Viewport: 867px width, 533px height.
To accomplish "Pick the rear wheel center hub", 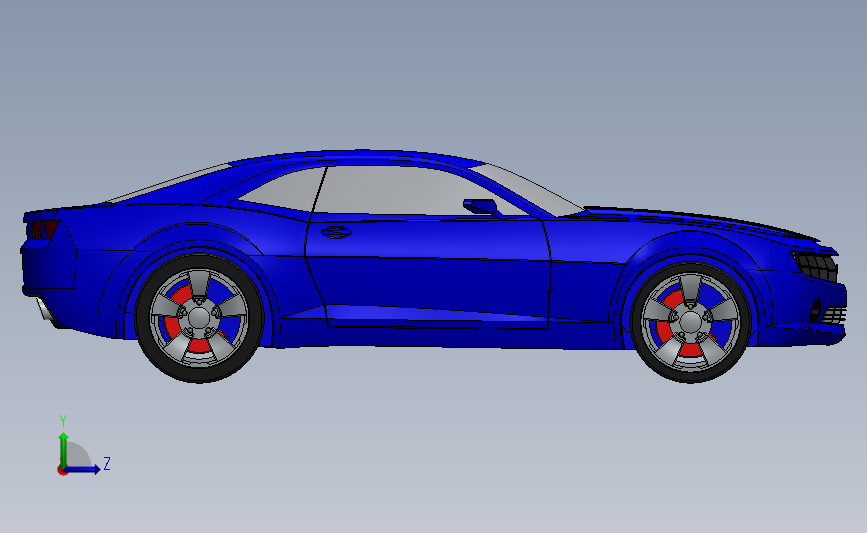I will [199, 317].
